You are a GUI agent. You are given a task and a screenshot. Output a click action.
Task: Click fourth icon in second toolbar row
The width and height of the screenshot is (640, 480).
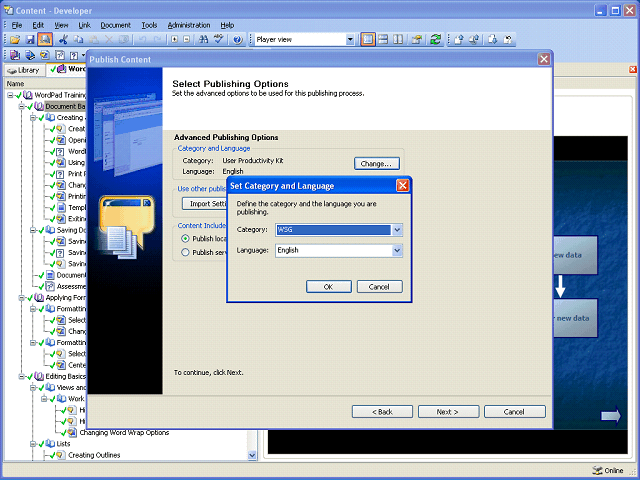60,55
